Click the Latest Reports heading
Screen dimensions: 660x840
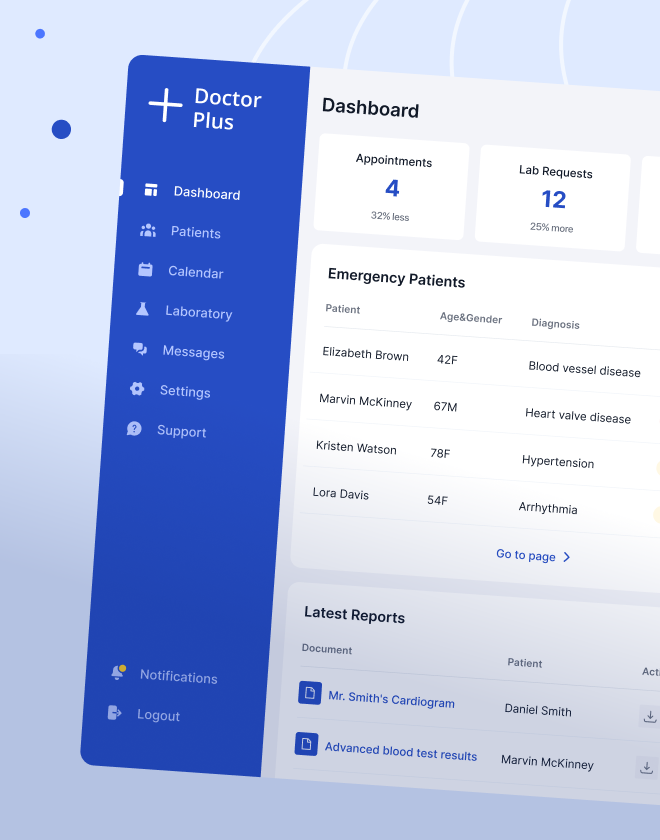[x=355, y=615]
